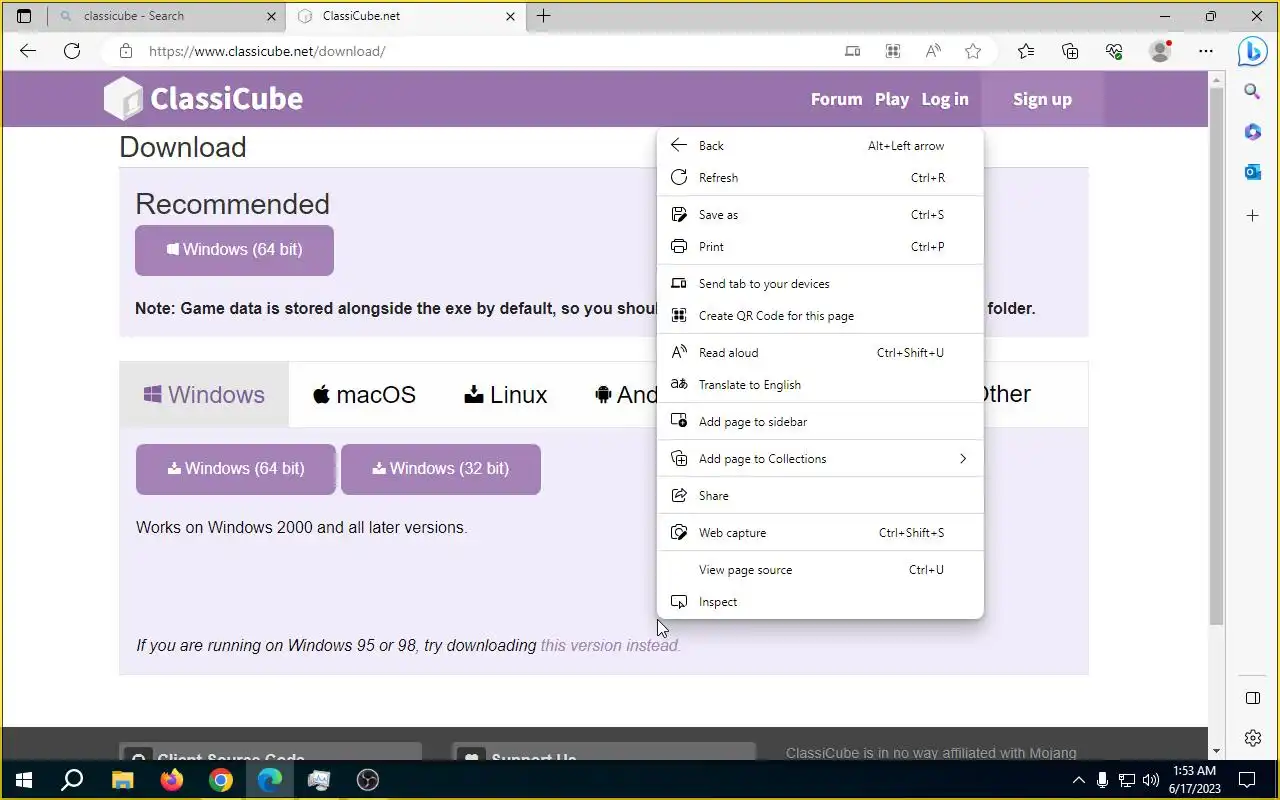1280x800 pixels.
Task: Select the ClassiCube.net tab
Action: coord(407,16)
